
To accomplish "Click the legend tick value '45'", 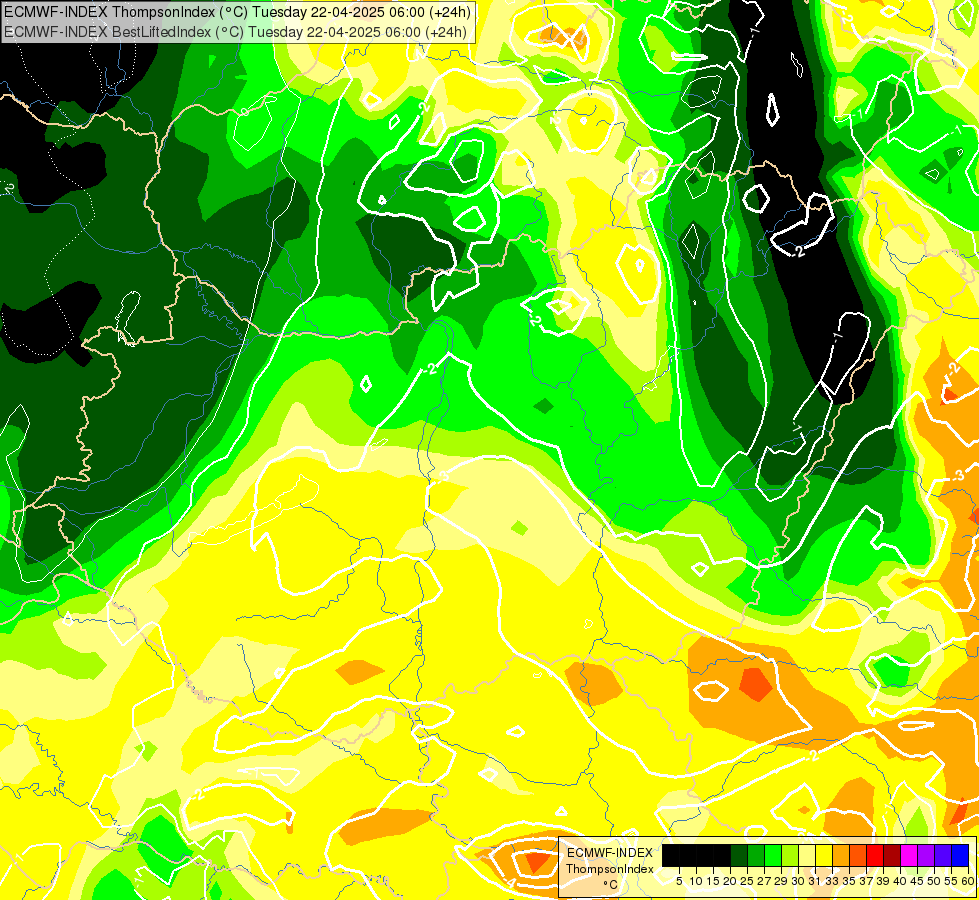I will click(x=918, y=881).
